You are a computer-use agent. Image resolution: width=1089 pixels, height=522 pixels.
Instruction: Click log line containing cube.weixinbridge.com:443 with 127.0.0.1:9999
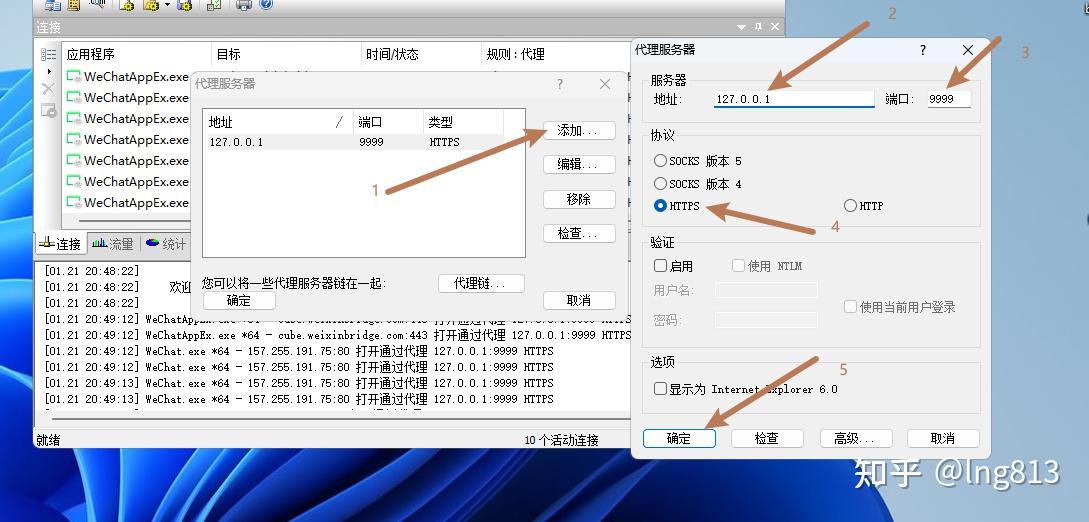338,335
